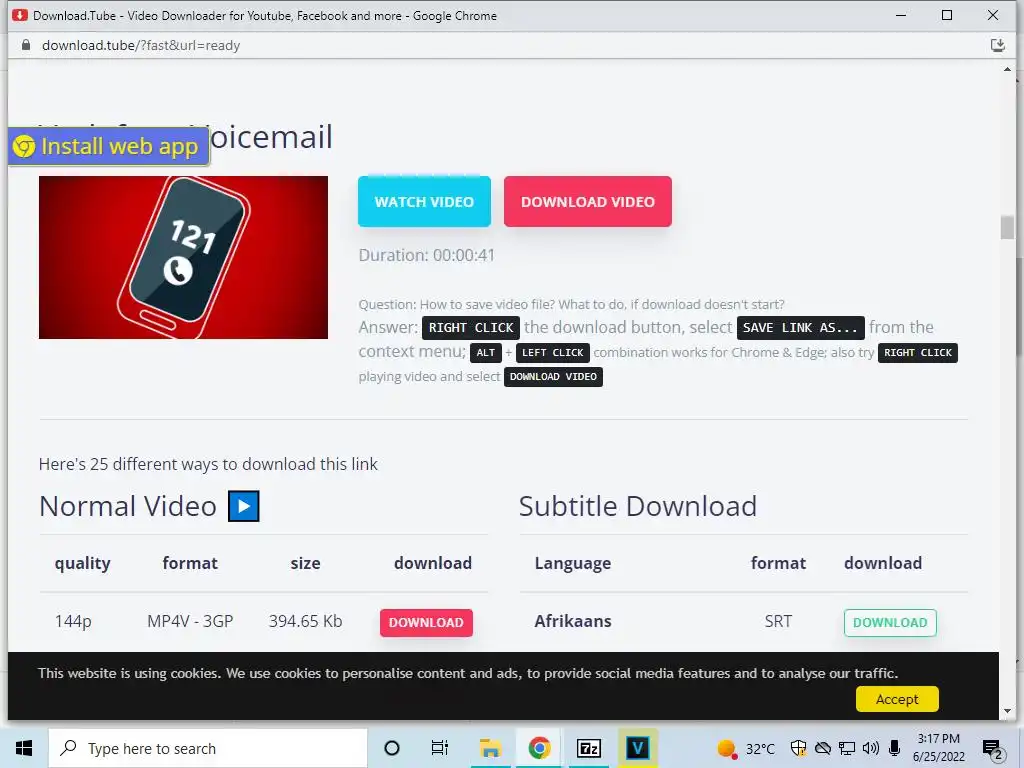Click the scrollbar down arrow

pyautogui.click(x=1007, y=711)
